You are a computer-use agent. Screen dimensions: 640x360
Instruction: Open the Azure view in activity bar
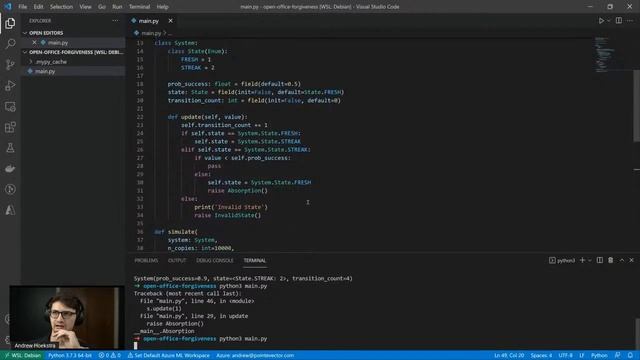[10, 210]
